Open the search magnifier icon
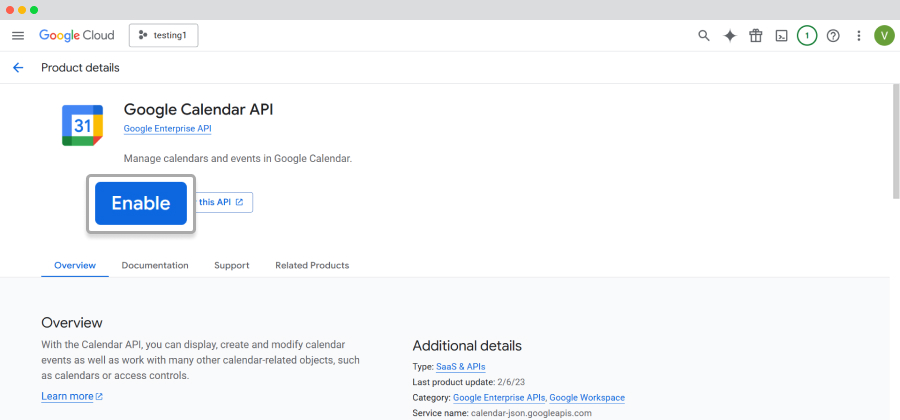This screenshot has height=420, width=900. click(704, 36)
